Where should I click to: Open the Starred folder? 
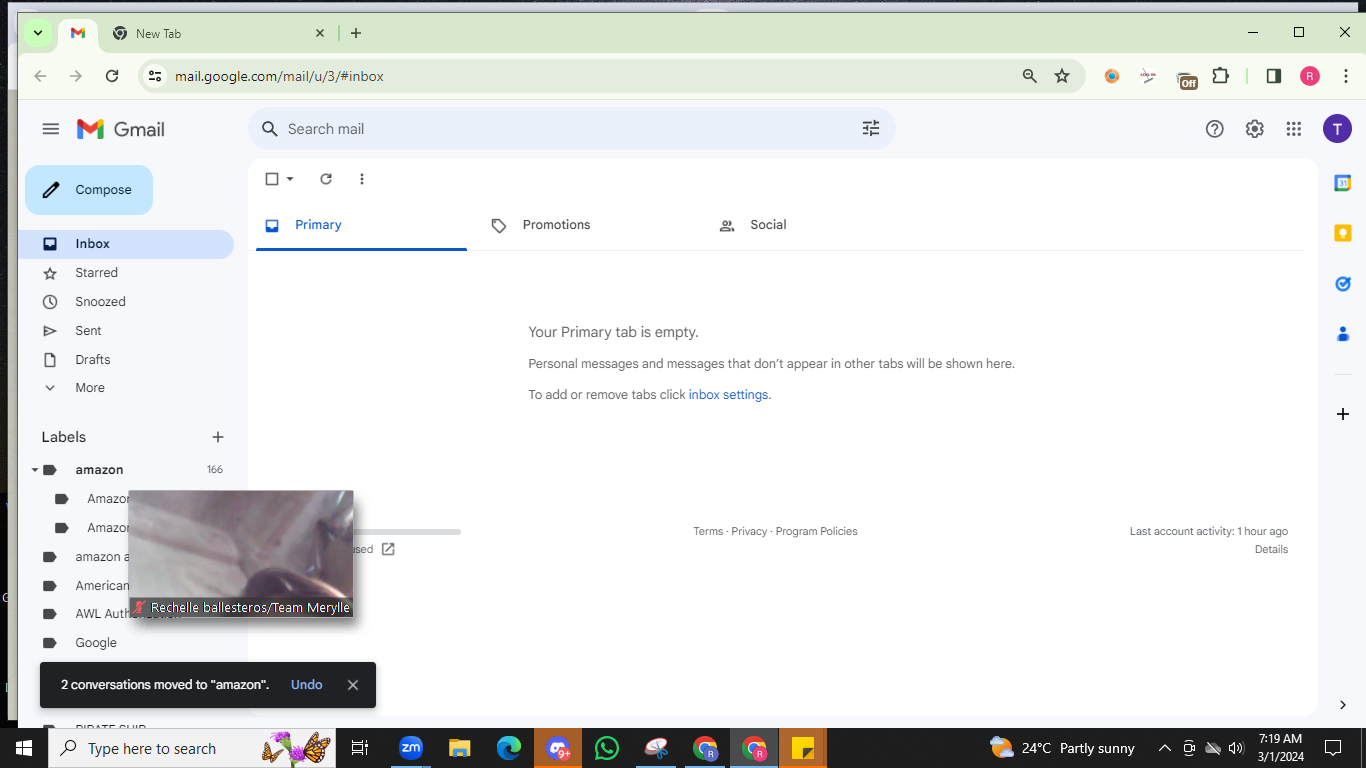126,273
